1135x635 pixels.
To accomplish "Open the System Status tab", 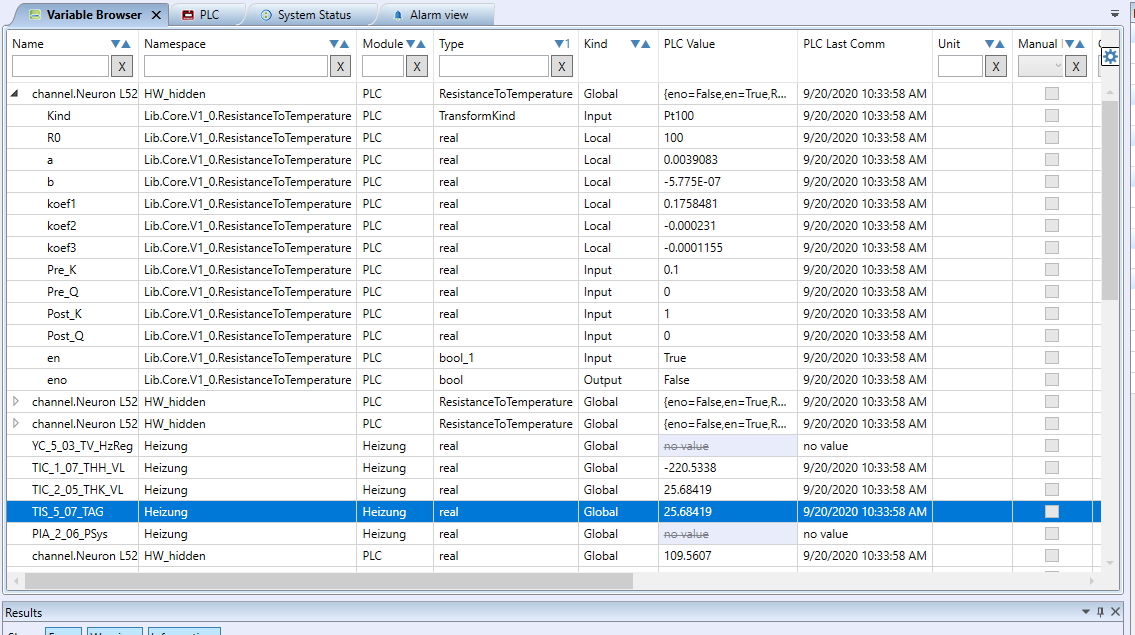I will point(313,15).
